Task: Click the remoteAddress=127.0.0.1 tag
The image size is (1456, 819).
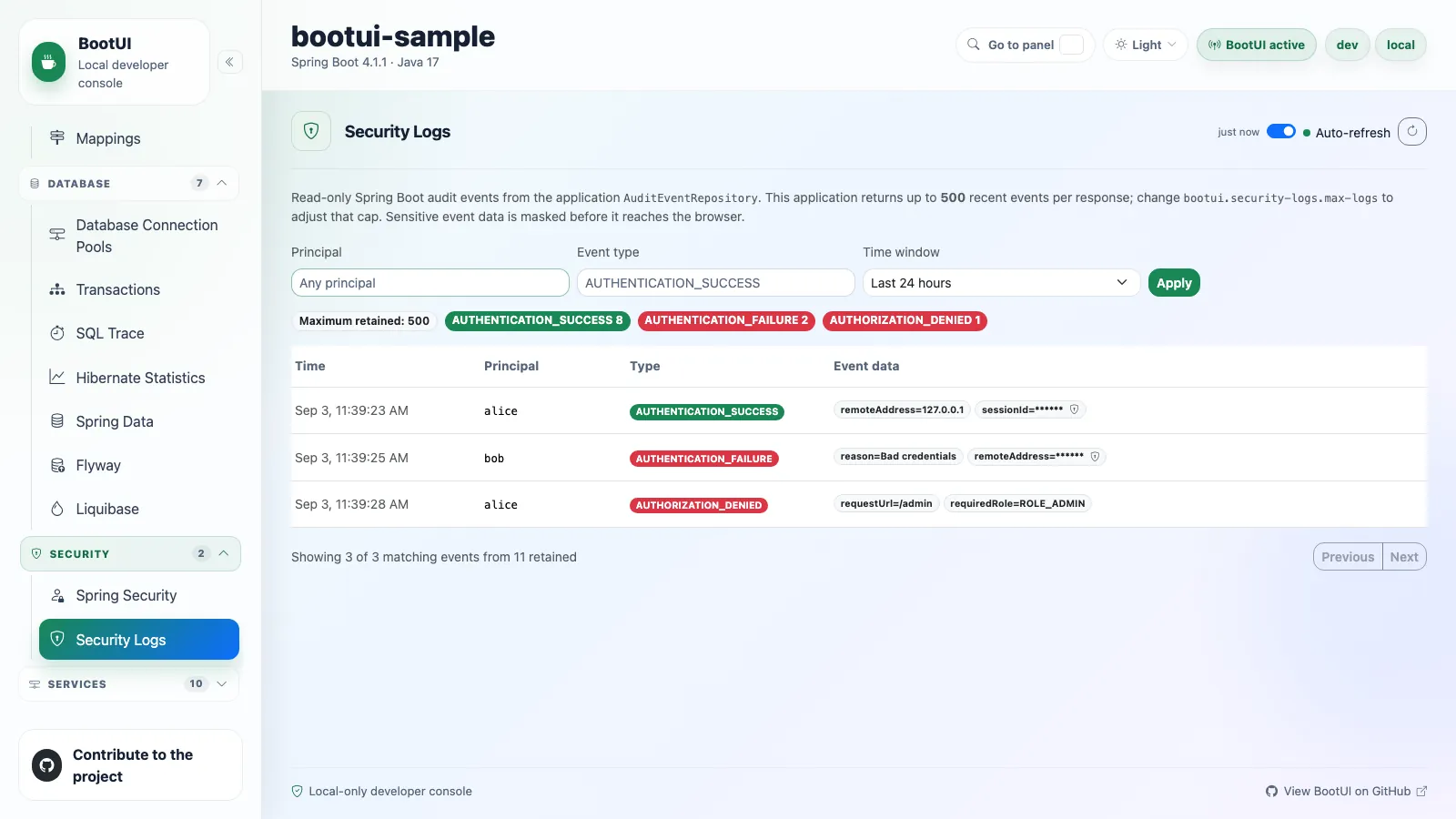Action: (902, 409)
